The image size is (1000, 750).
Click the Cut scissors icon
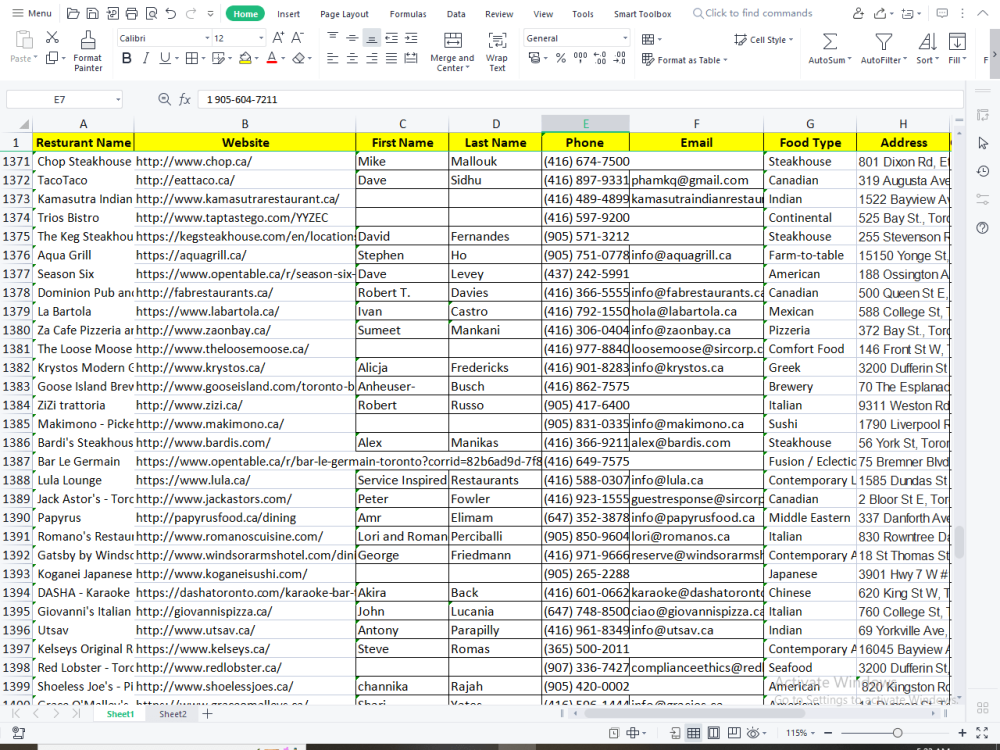pyautogui.click(x=52, y=38)
